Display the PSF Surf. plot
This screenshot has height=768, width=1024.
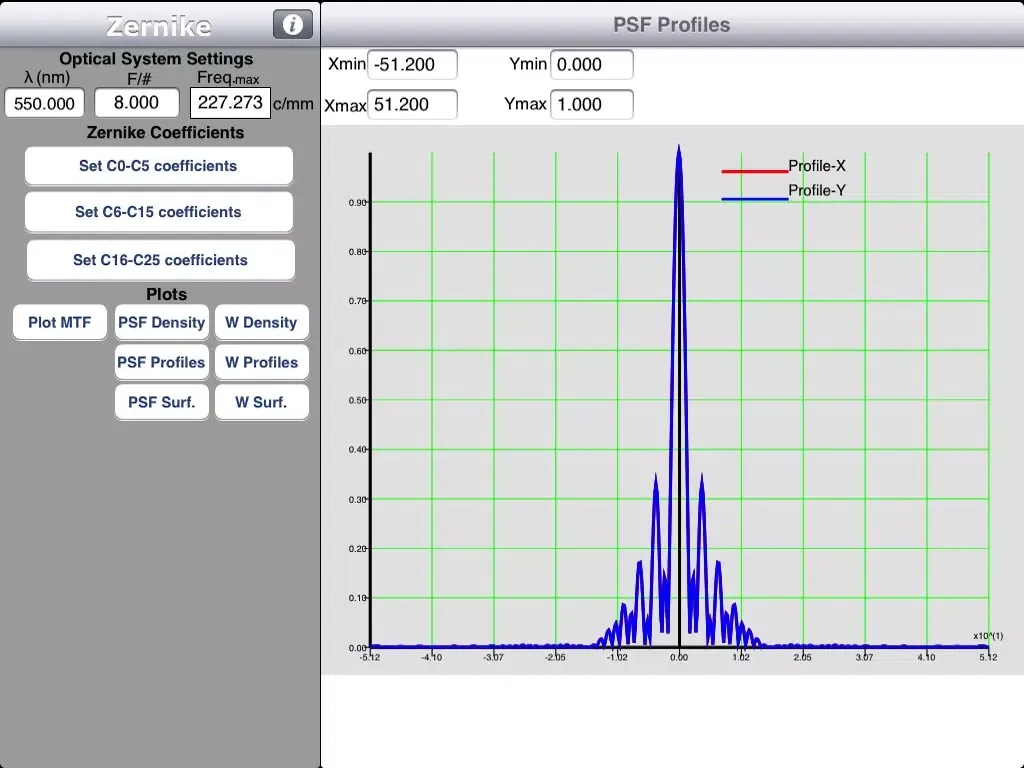pyautogui.click(x=161, y=402)
